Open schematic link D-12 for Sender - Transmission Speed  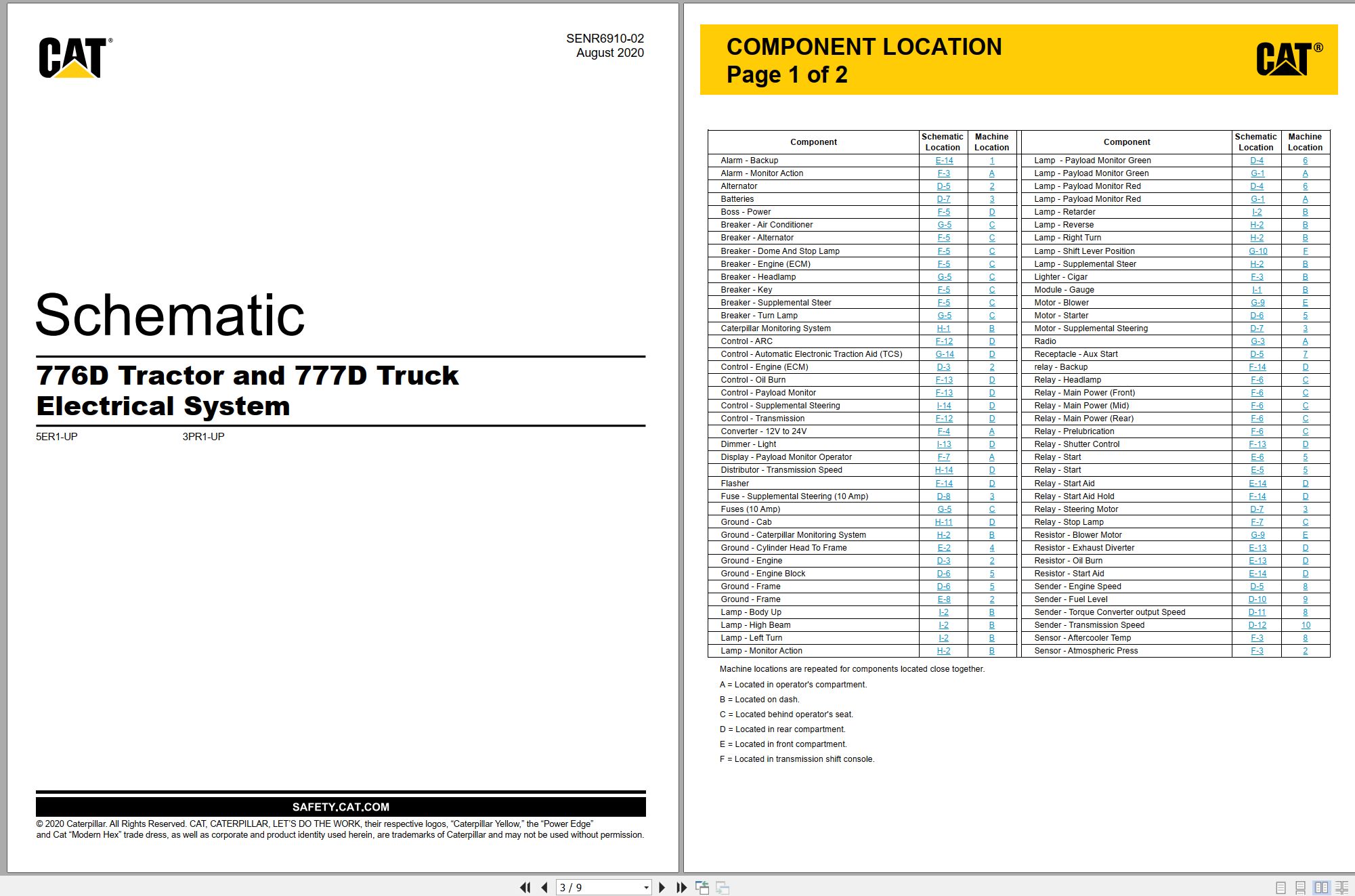(x=1257, y=625)
